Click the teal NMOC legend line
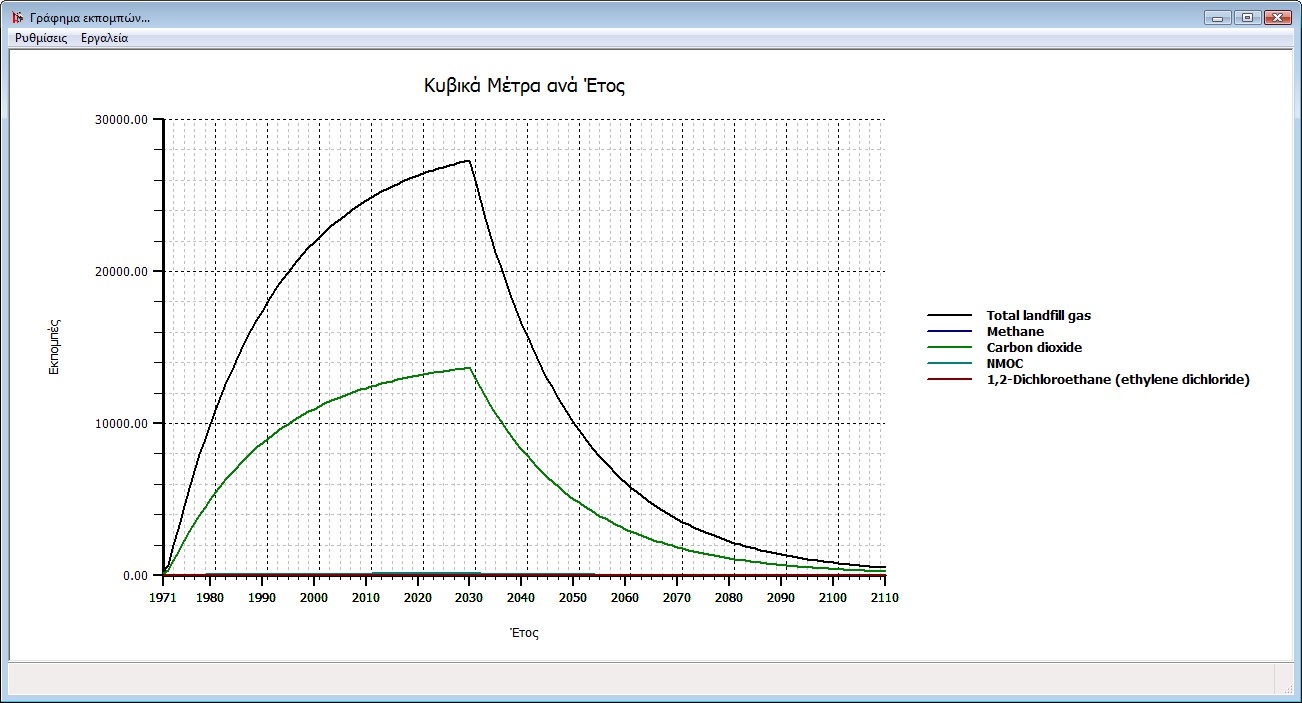The height and width of the screenshot is (703, 1302). (949, 364)
